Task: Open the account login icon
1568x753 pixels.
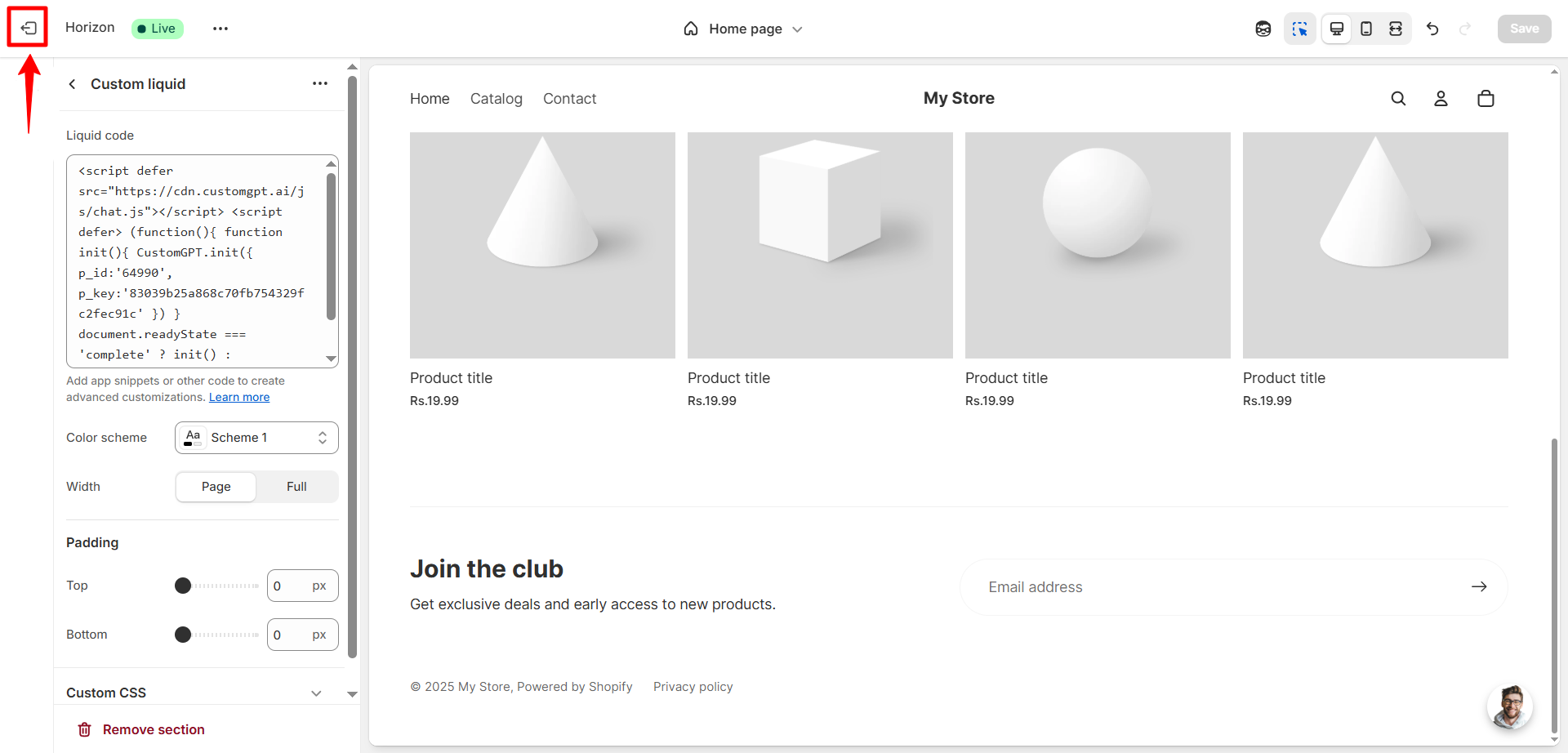Action: [x=1441, y=99]
